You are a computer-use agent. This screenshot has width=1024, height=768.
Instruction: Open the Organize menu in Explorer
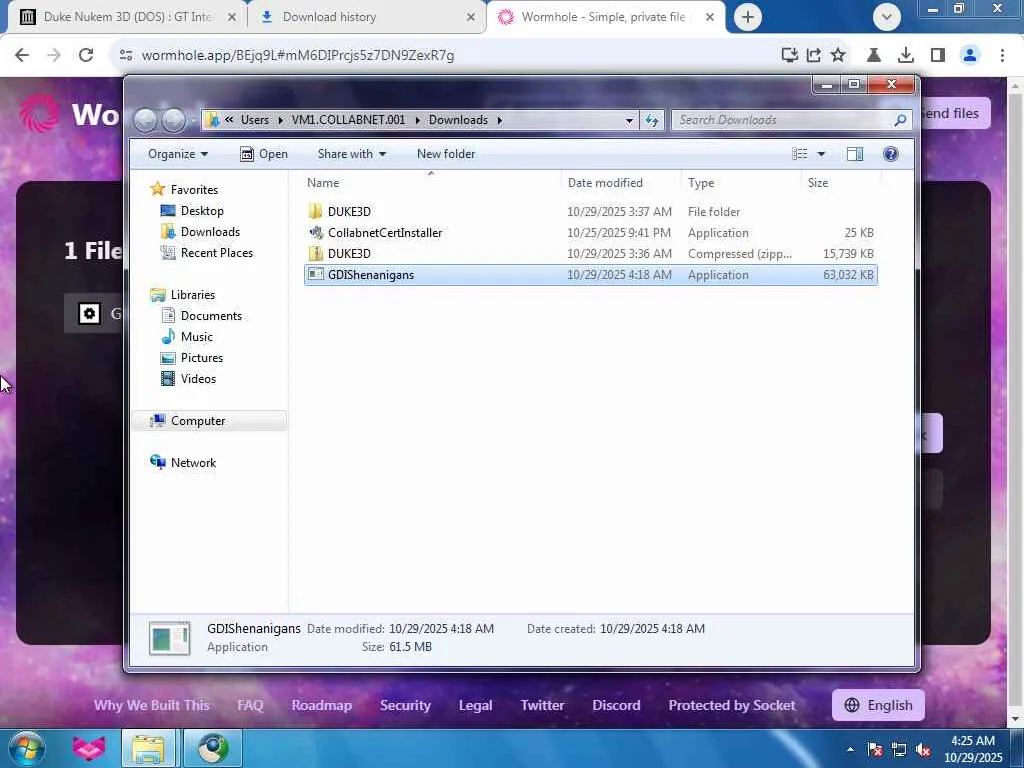(x=178, y=154)
